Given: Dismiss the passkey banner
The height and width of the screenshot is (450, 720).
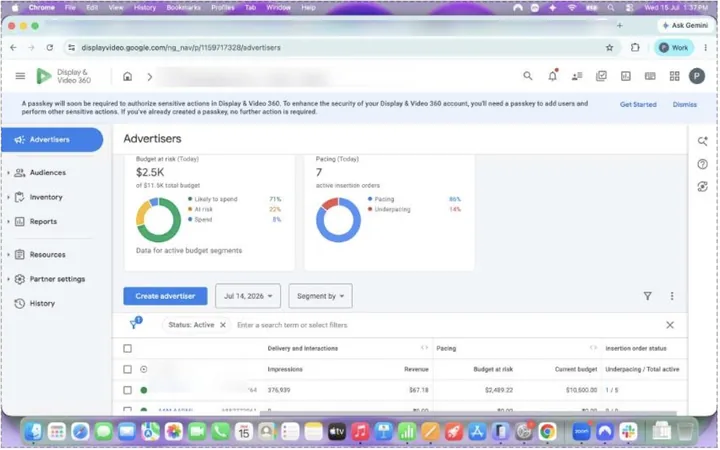Looking at the screenshot, I should pyautogui.click(x=685, y=104).
